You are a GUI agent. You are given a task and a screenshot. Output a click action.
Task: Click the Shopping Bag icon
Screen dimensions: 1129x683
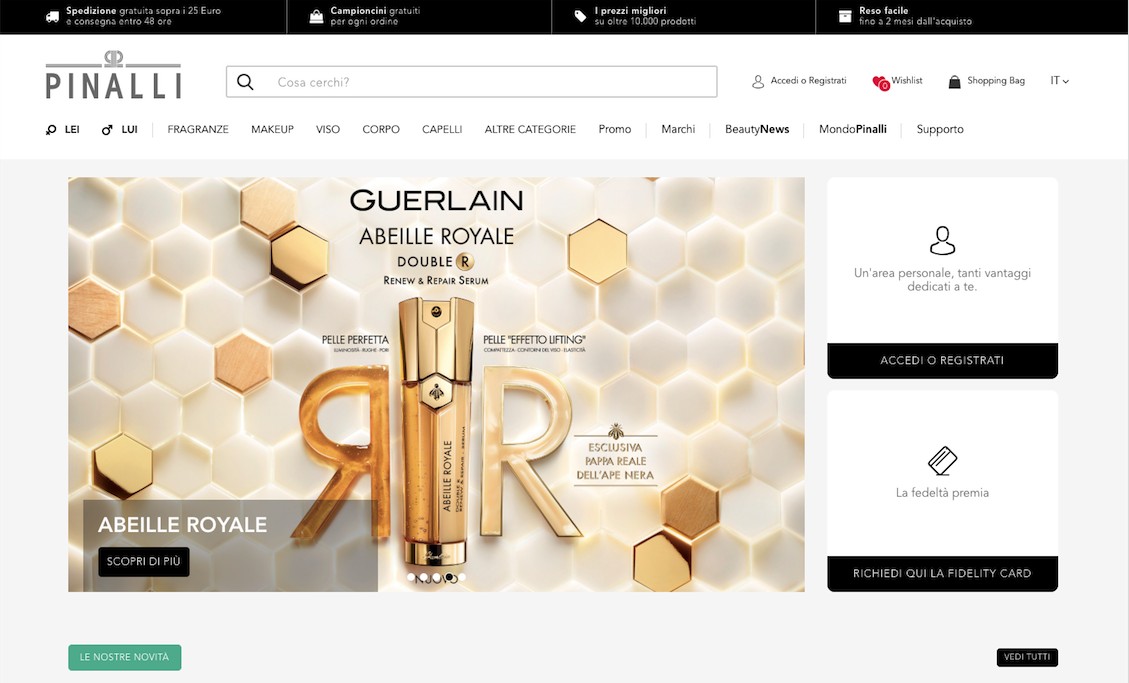click(x=954, y=81)
